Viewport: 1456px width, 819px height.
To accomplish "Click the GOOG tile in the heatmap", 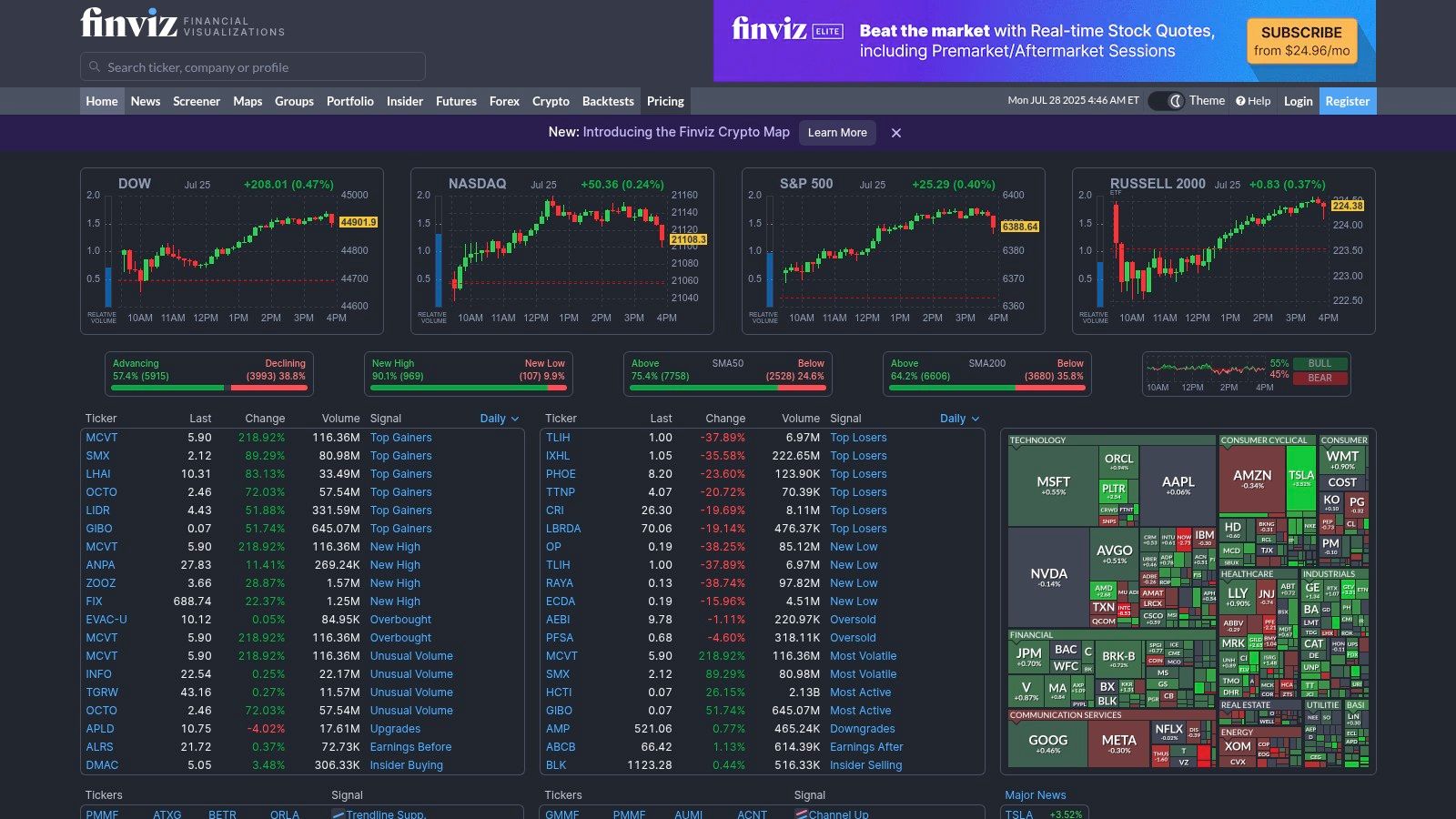I will pyautogui.click(x=1048, y=743).
